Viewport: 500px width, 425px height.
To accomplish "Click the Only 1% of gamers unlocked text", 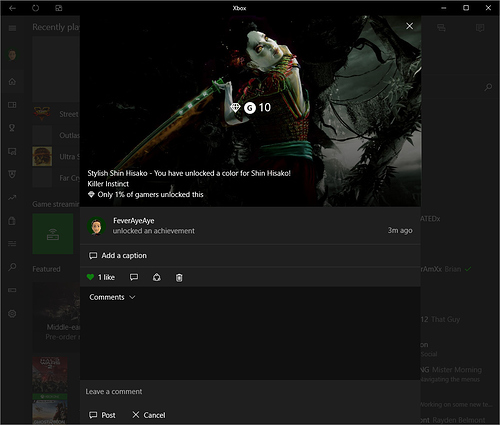I will [x=150, y=195].
